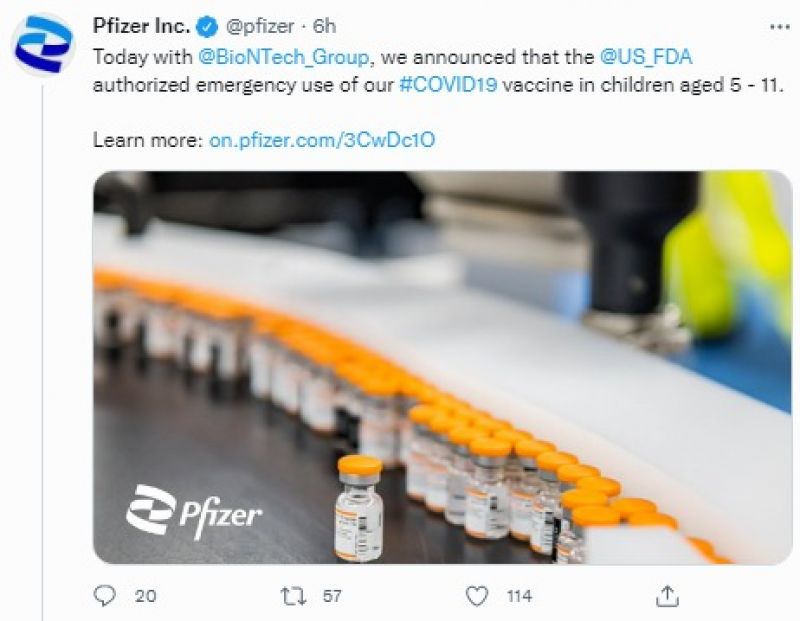Viewport: 800px width, 621px height.
Task: Click the tweet body text
Action: pos(438,71)
